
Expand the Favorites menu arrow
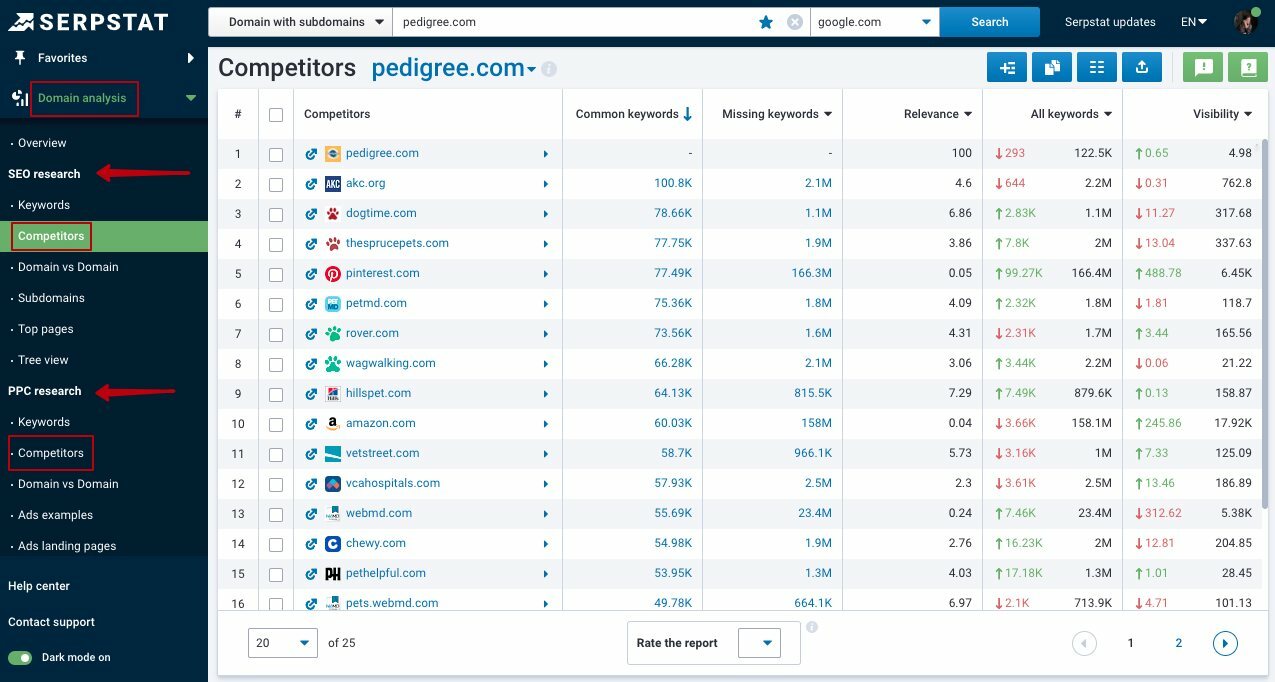click(x=190, y=58)
